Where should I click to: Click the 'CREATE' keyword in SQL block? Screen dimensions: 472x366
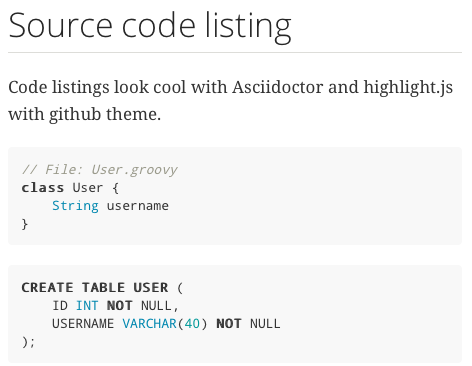click(47, 288)
